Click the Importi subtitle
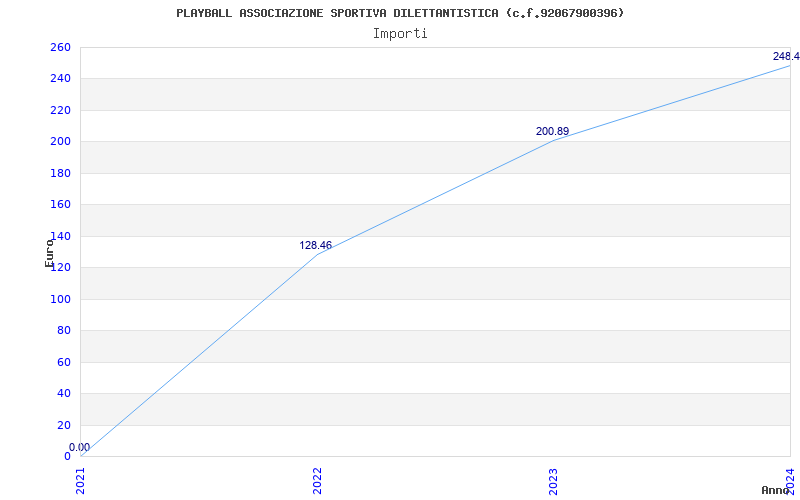 pos(400,34)
